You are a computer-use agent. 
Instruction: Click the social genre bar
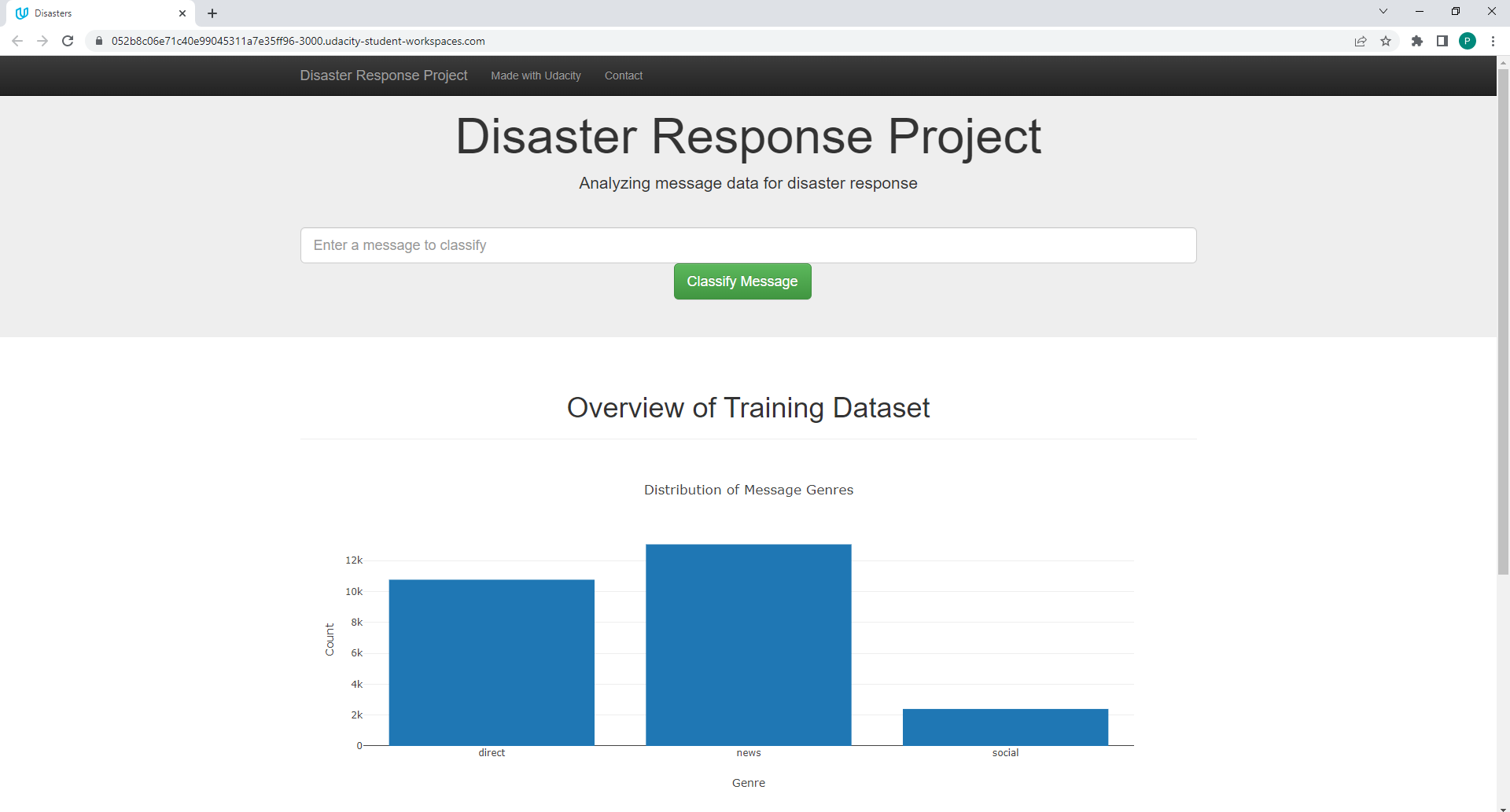pos(1005,727)
